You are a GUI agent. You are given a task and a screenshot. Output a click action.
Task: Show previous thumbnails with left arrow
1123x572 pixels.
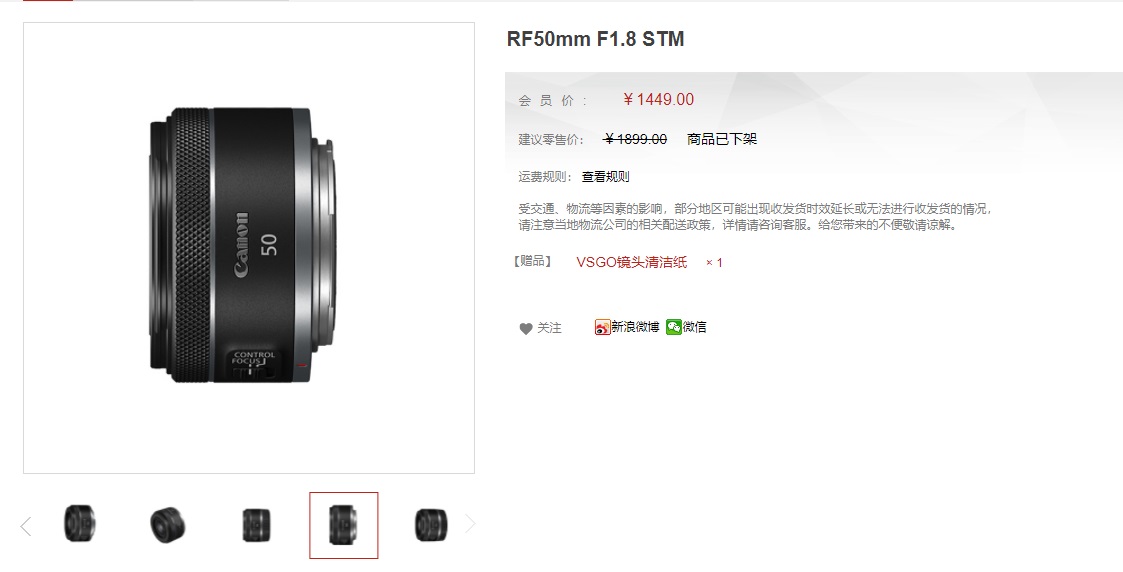pyautogui.click(x=26, y=526)
